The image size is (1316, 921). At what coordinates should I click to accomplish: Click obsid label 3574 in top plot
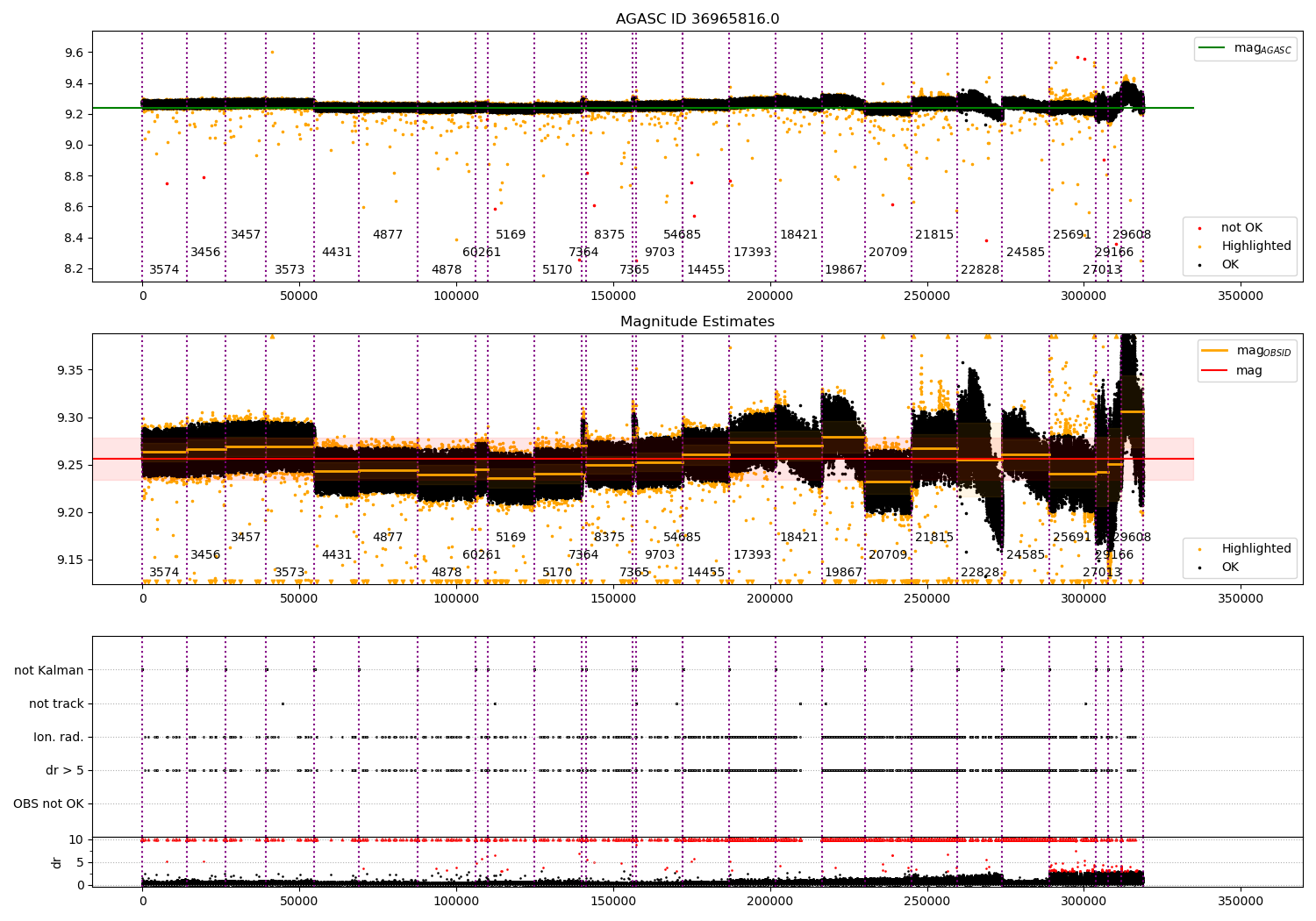click(x=164, y=270)
